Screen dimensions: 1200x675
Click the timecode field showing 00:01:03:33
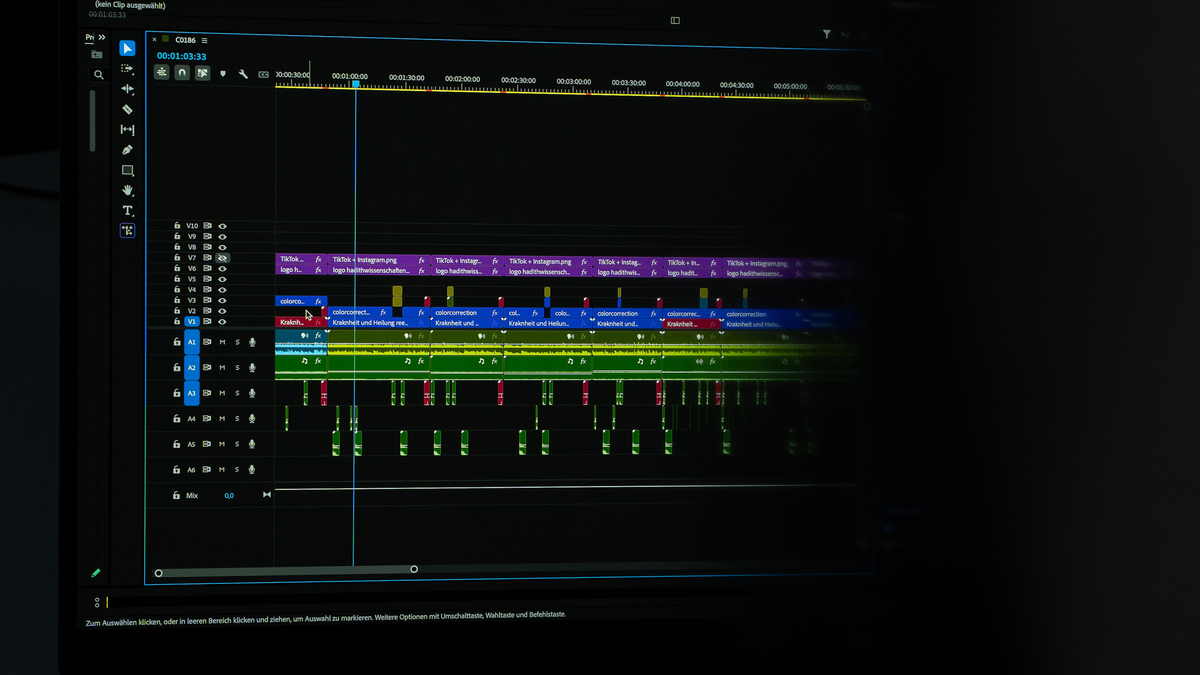click(183, 56)
